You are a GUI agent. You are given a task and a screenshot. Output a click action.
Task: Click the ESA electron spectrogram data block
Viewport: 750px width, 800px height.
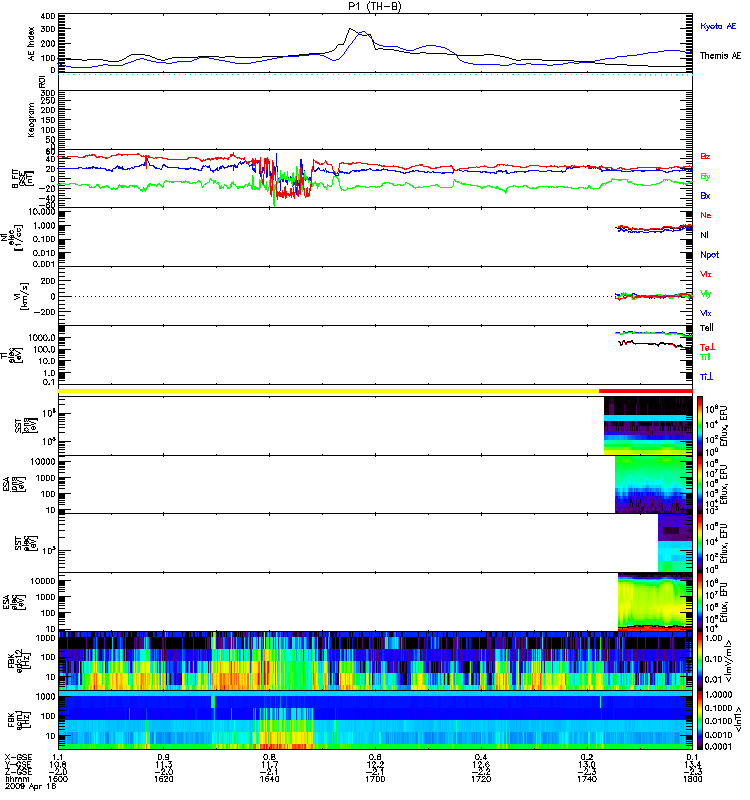[655, 602]
